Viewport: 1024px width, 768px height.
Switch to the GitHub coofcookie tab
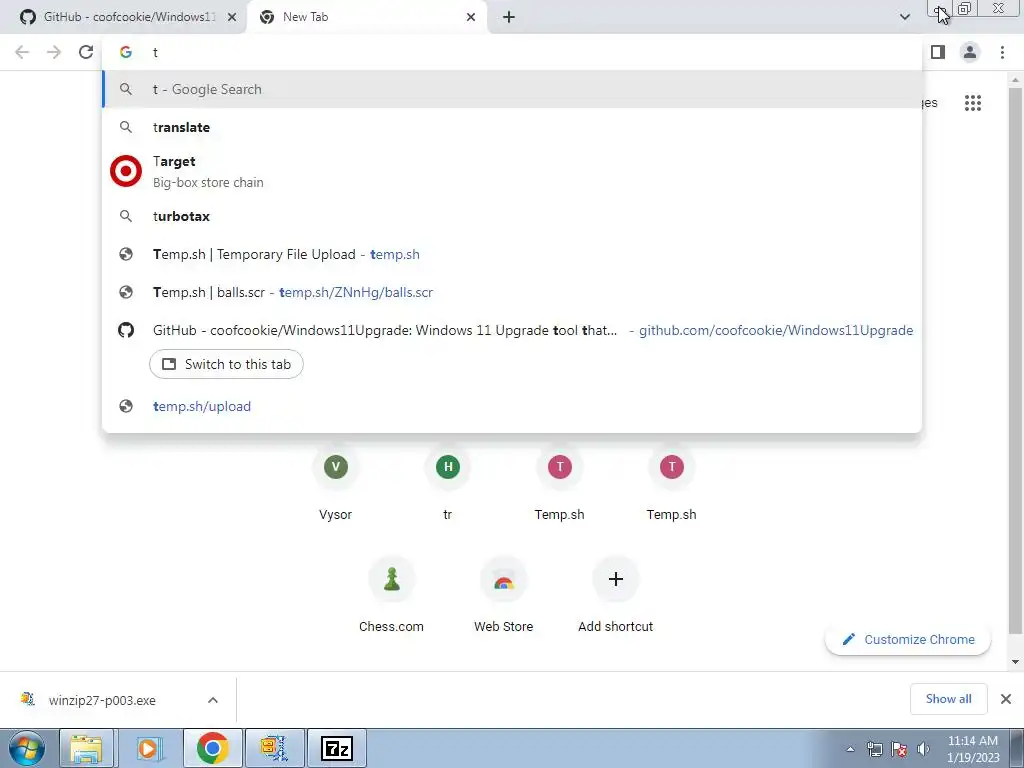click(124, 17)
